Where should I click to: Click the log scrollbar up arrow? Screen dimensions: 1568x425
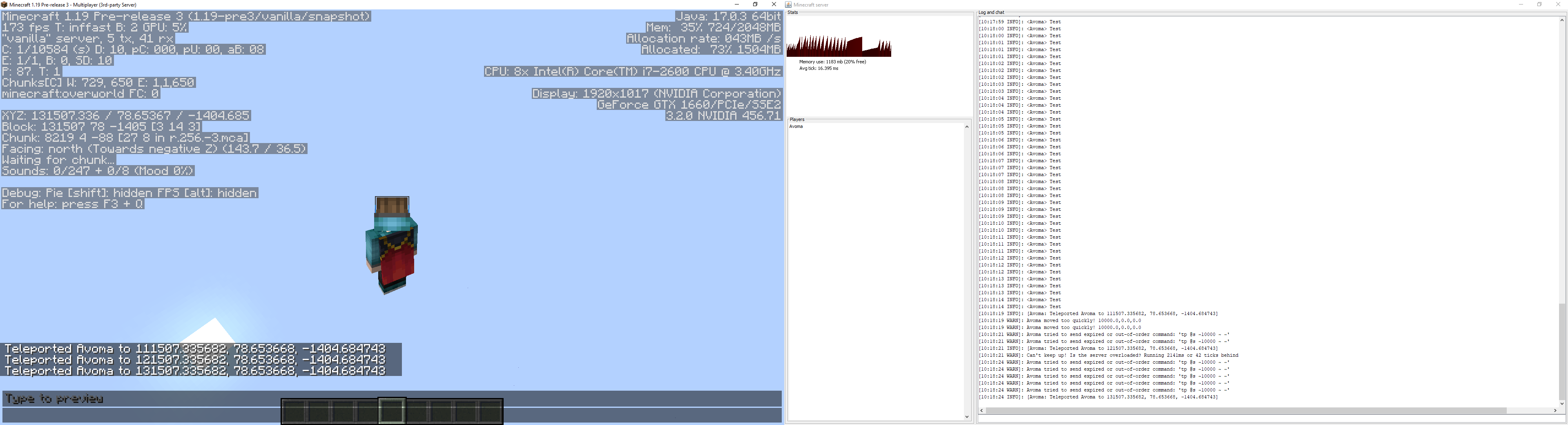tap(1562, 20)
